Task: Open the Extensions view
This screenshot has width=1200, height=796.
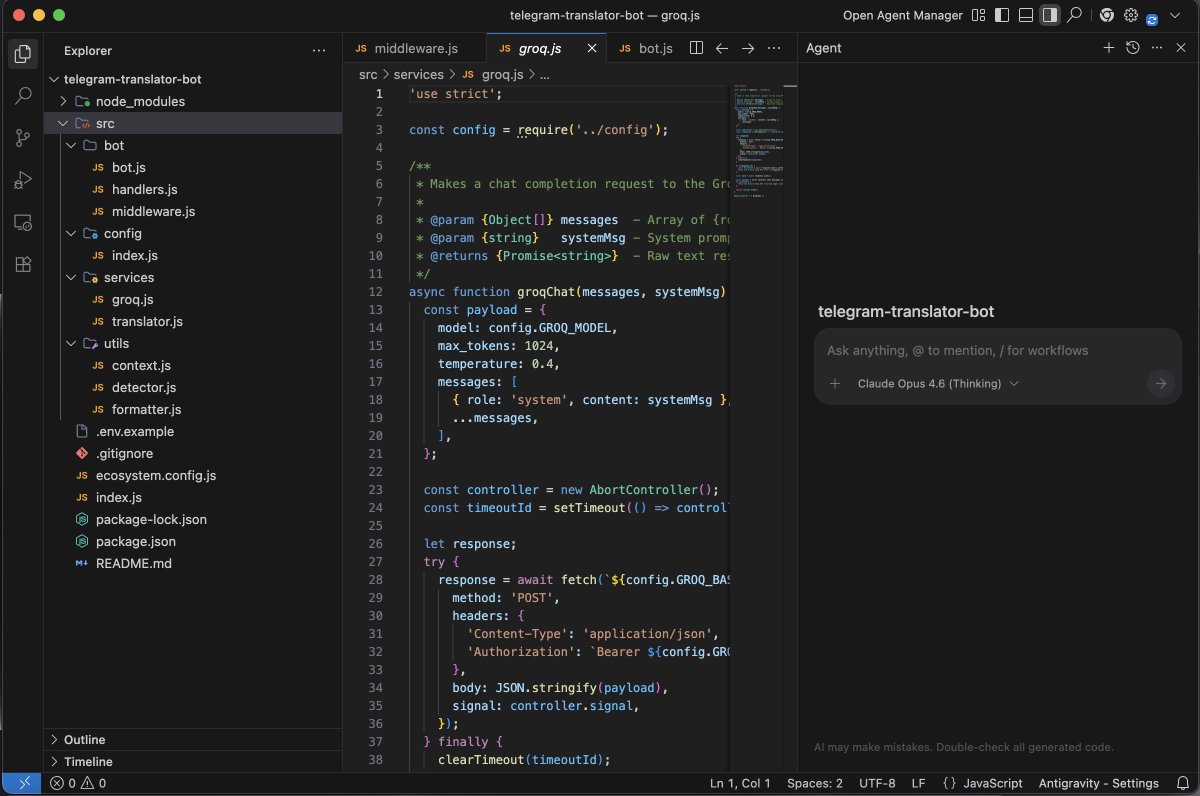Action: (23, 264)
